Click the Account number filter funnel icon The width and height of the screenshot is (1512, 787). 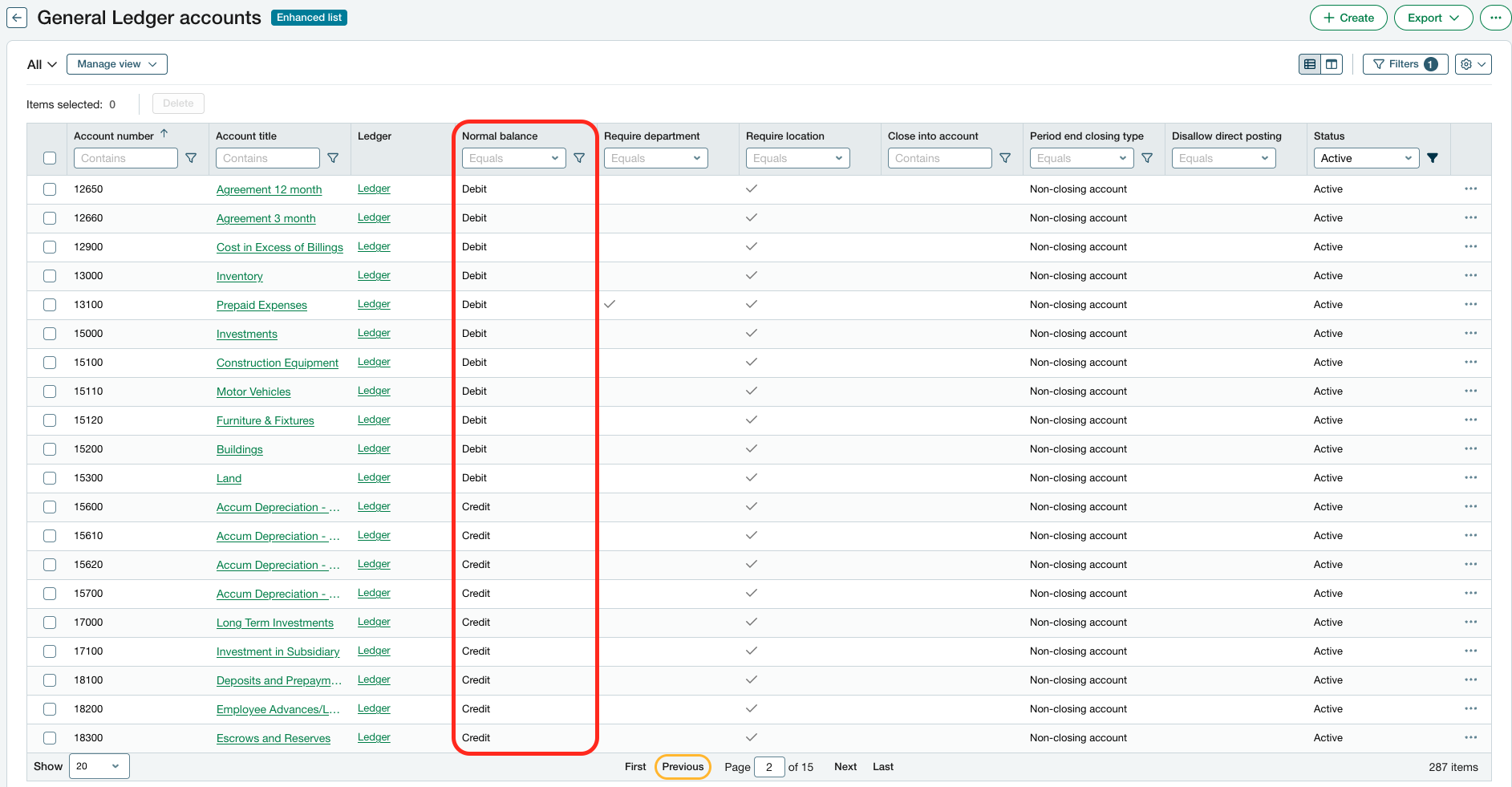click(x=191, y=158)
